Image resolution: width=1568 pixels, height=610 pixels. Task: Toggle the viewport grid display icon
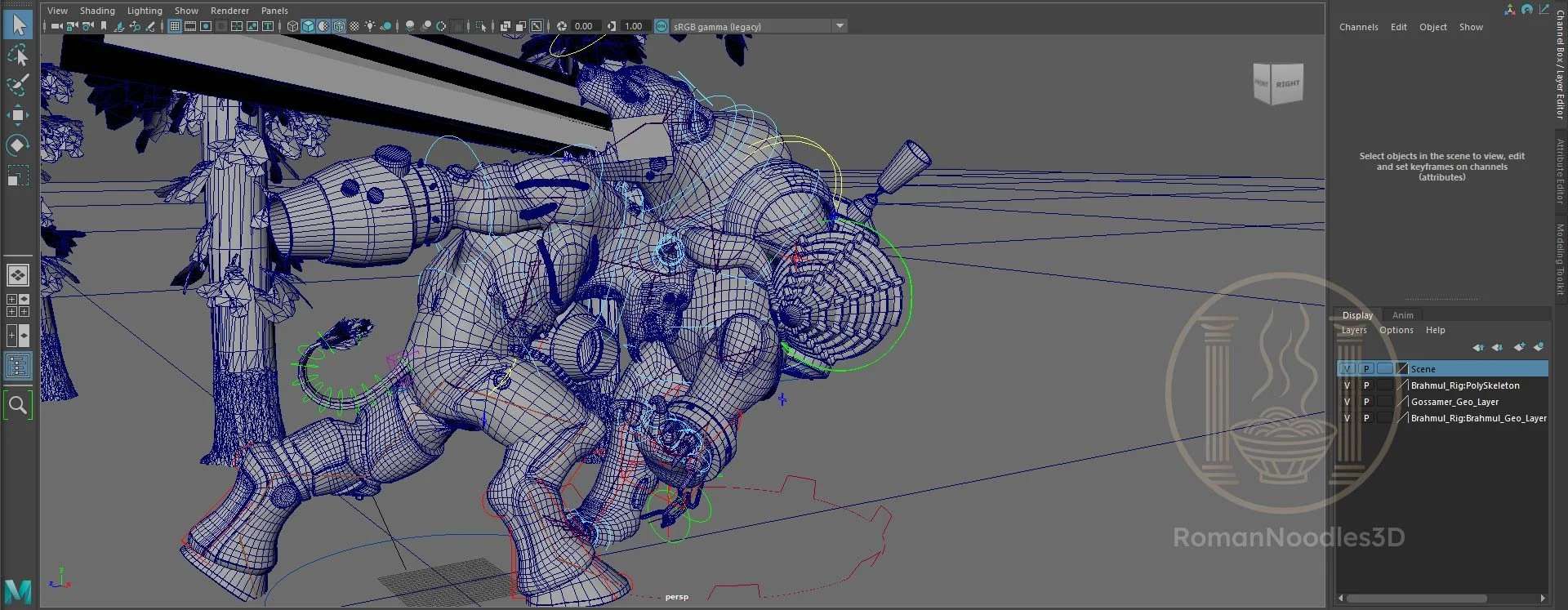click(174, 26)
